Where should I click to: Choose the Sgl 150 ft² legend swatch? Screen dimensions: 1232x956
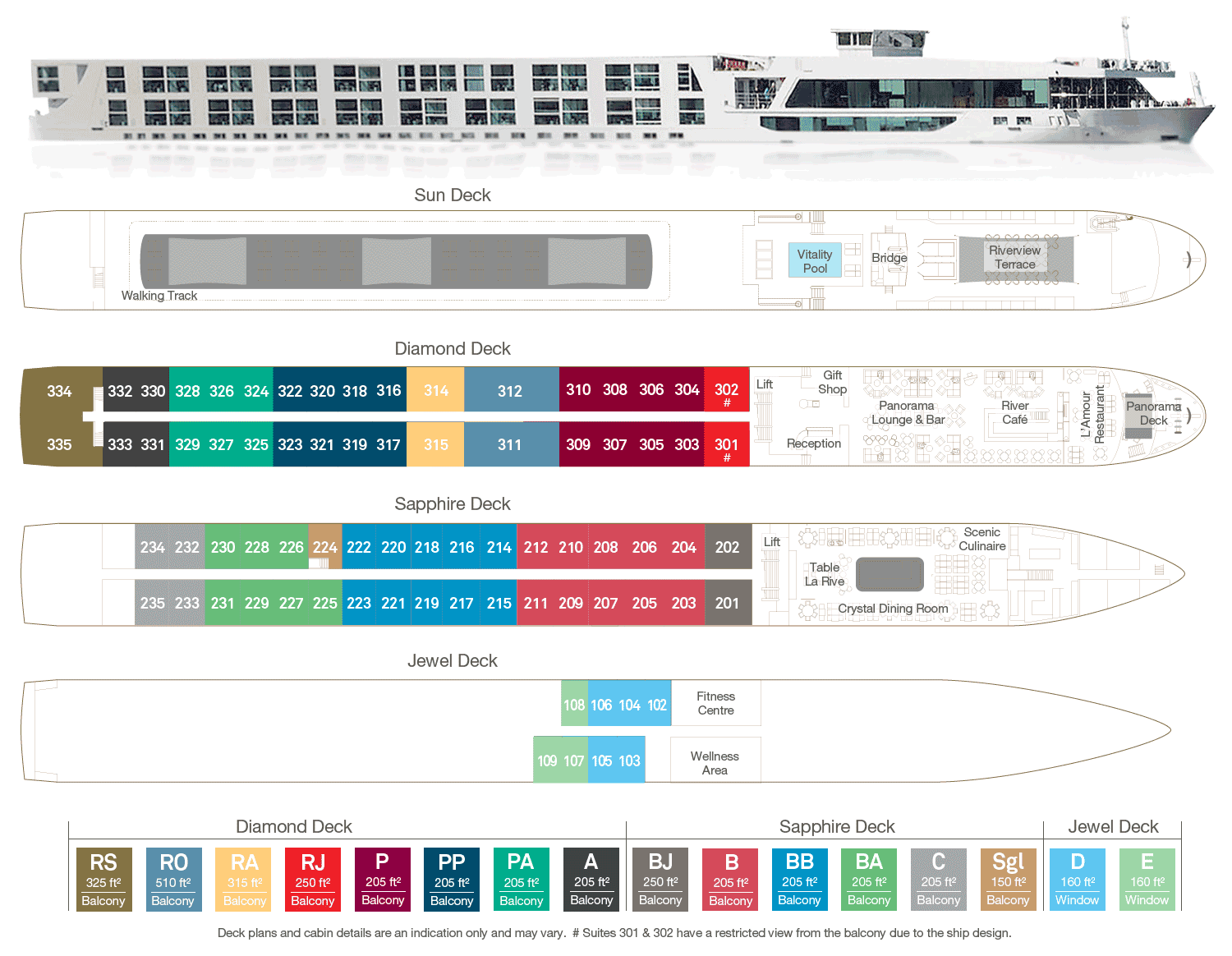pyautogui.click(x=1009, y=880)
